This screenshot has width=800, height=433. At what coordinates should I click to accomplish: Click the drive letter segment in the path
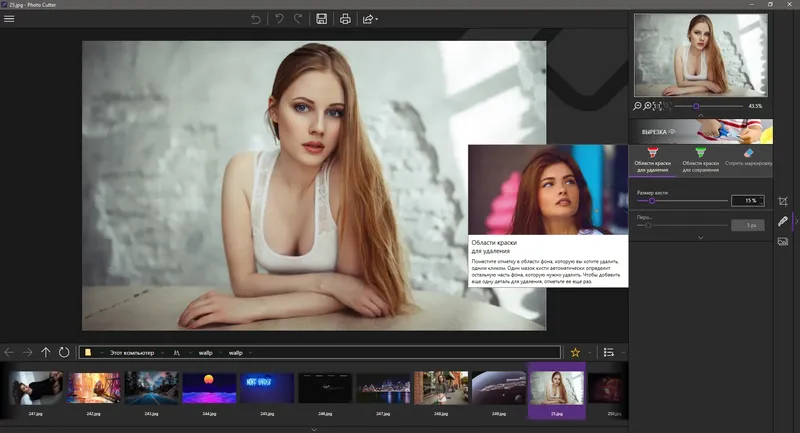(x=177, y=353)
